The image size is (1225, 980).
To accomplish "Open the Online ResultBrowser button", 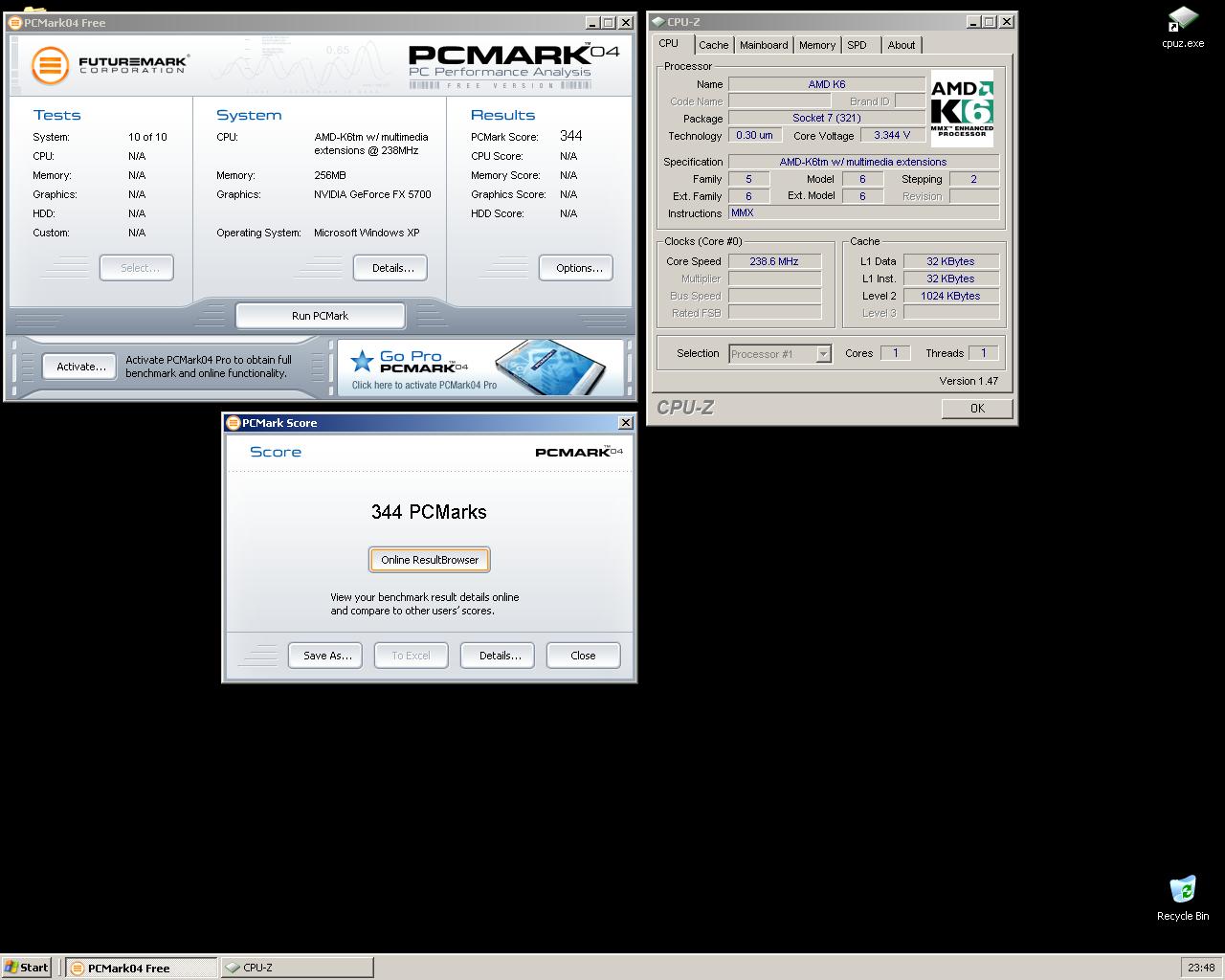I will click(x=430, y=560).
